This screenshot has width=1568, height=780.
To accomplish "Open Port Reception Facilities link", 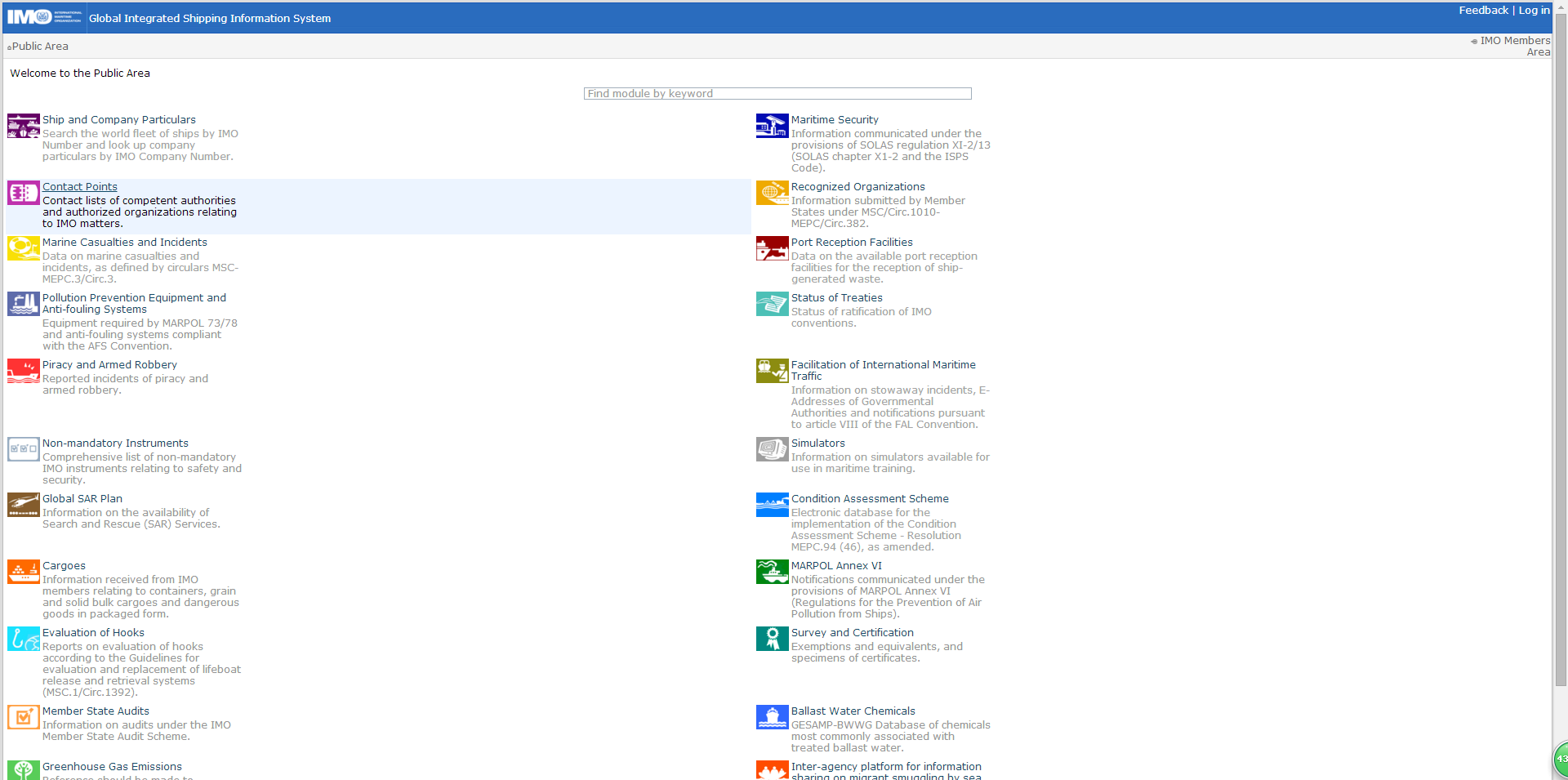I will click(852, 242).
